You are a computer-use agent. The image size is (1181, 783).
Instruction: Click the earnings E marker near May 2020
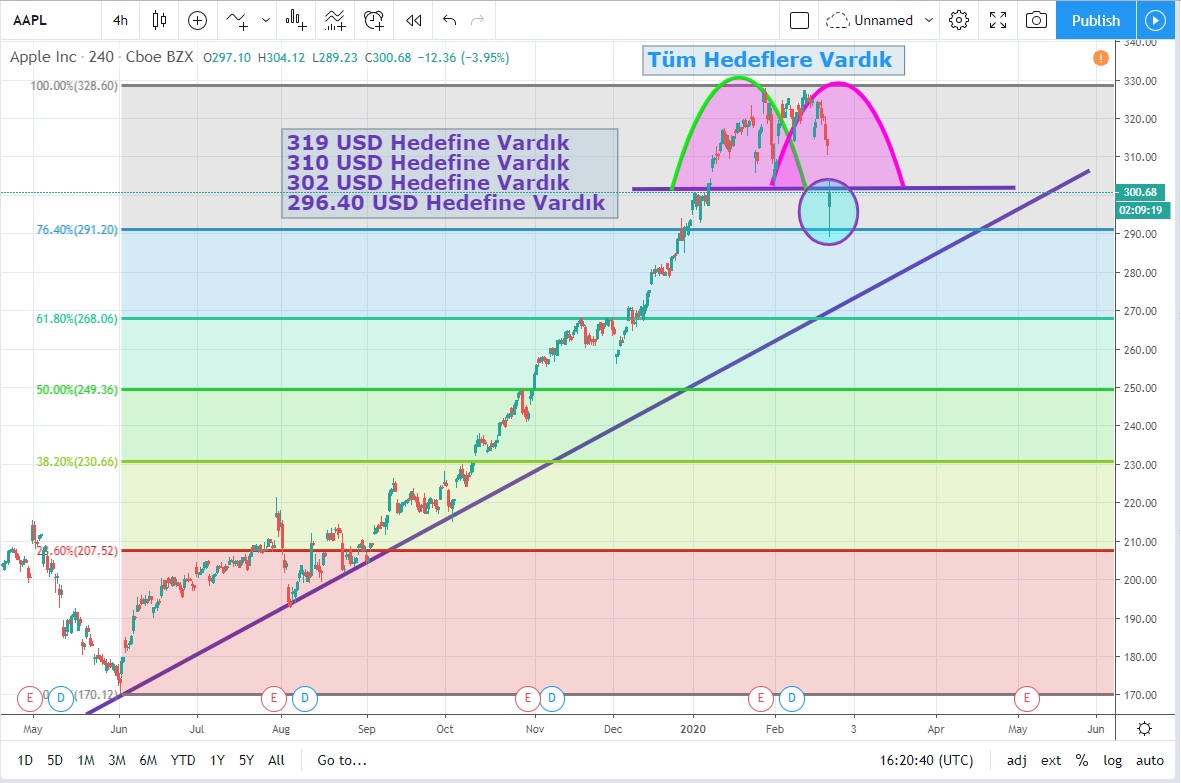[x=1027, y=698]
